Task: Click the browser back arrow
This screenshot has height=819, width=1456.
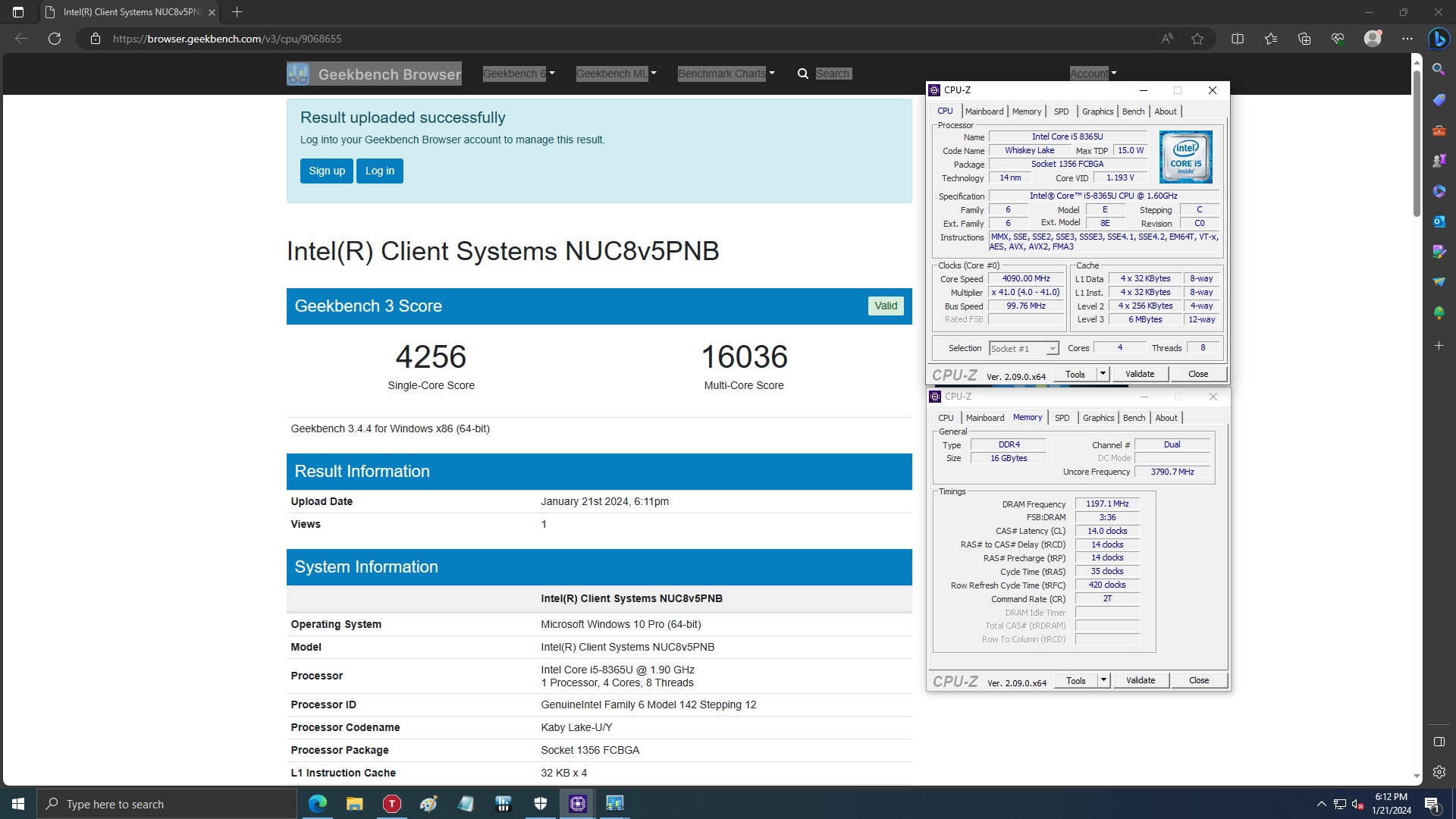Action: click(x=21, y=39)
